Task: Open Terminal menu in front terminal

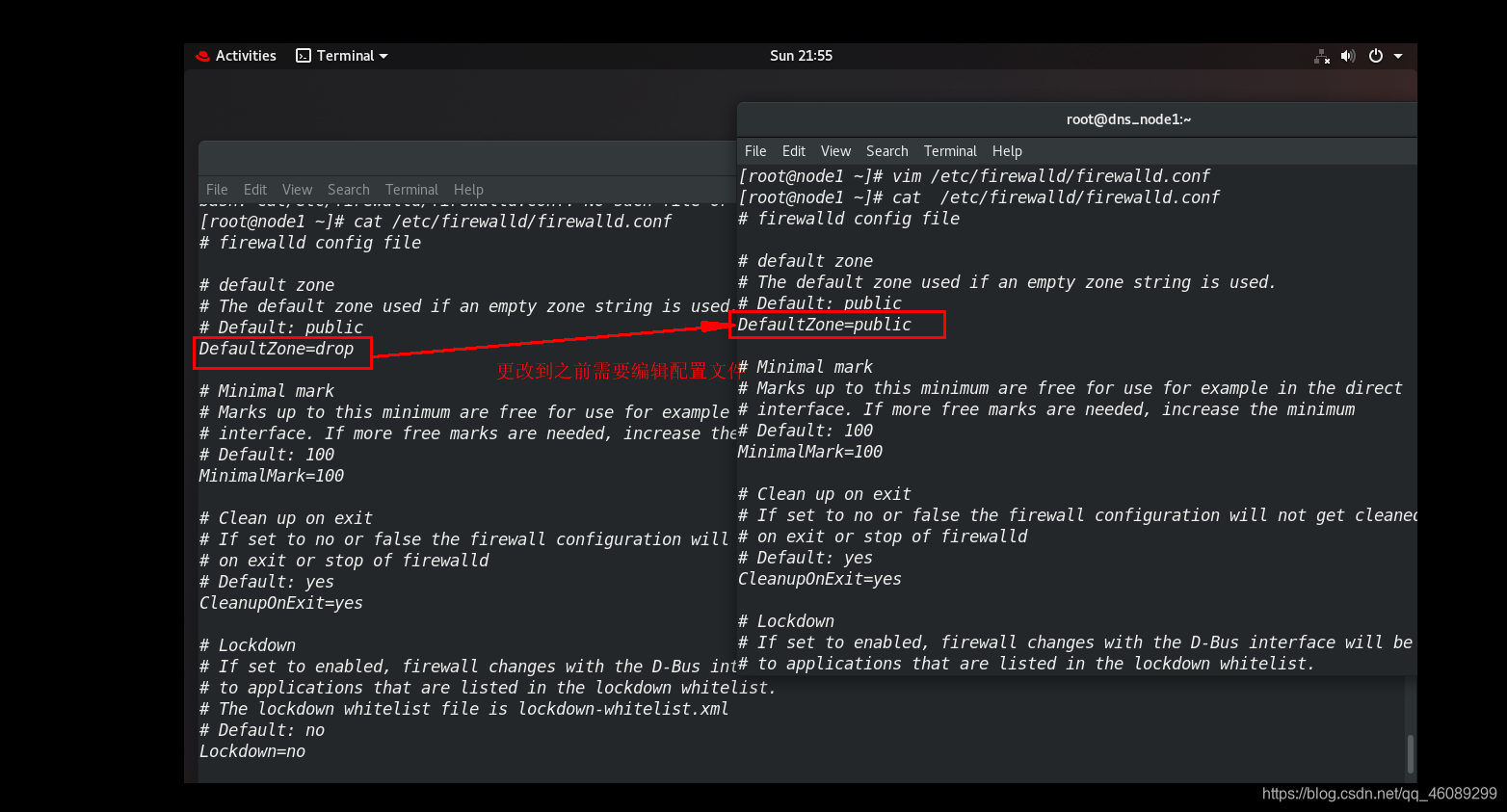Action: click(950, 151)
